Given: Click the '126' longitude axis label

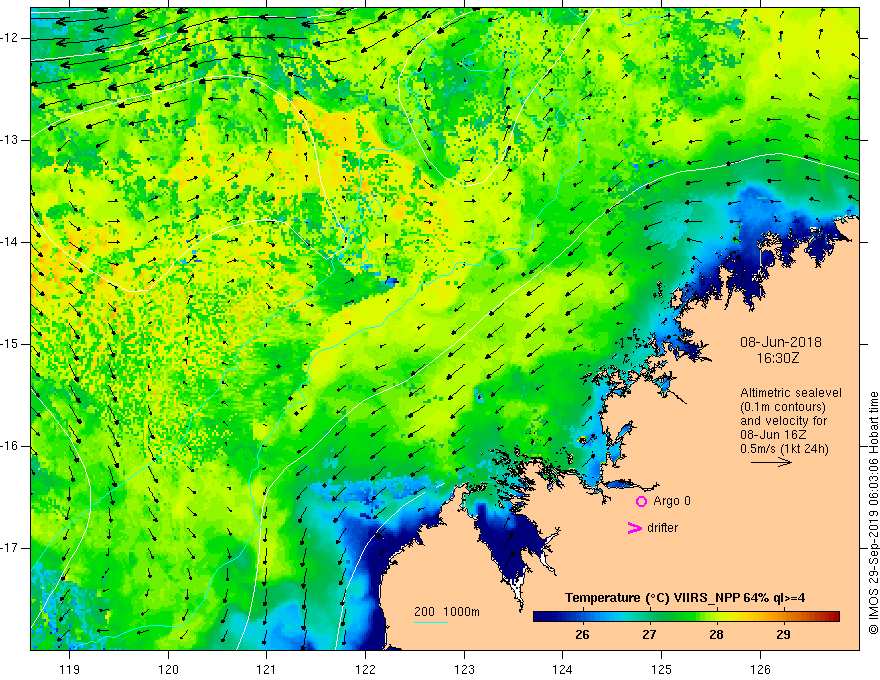Looking at the screenshot, I should click(760, 669).
